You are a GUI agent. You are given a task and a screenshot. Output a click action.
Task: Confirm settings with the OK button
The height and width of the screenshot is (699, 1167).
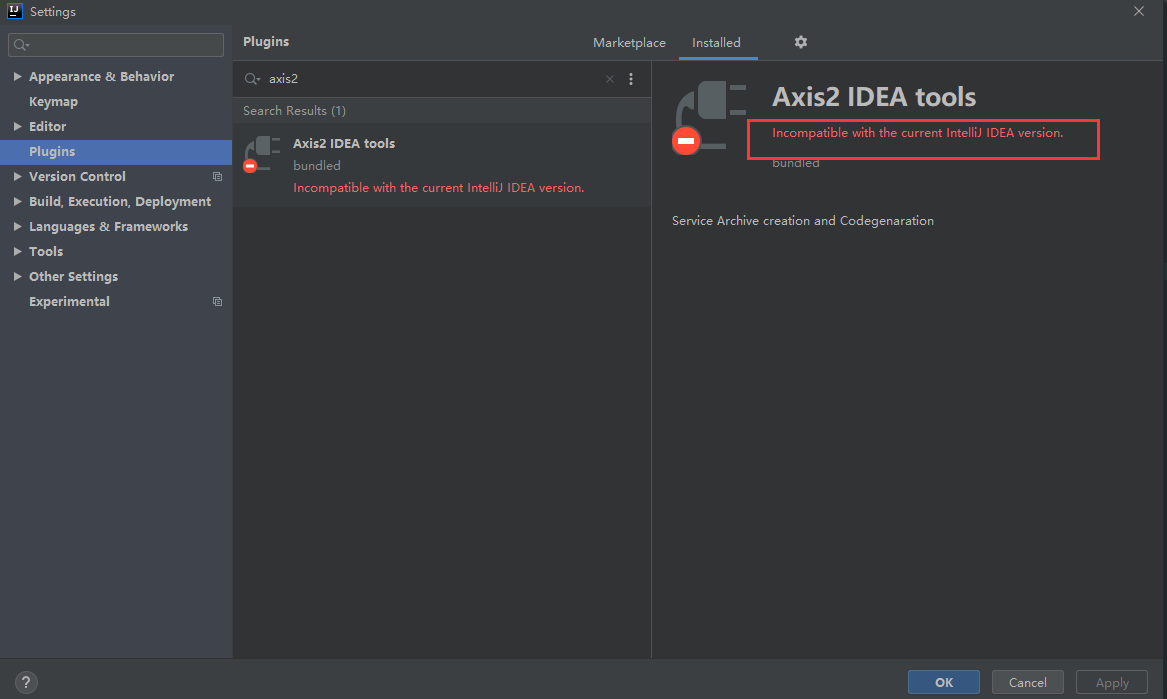(x=943, y=682)
